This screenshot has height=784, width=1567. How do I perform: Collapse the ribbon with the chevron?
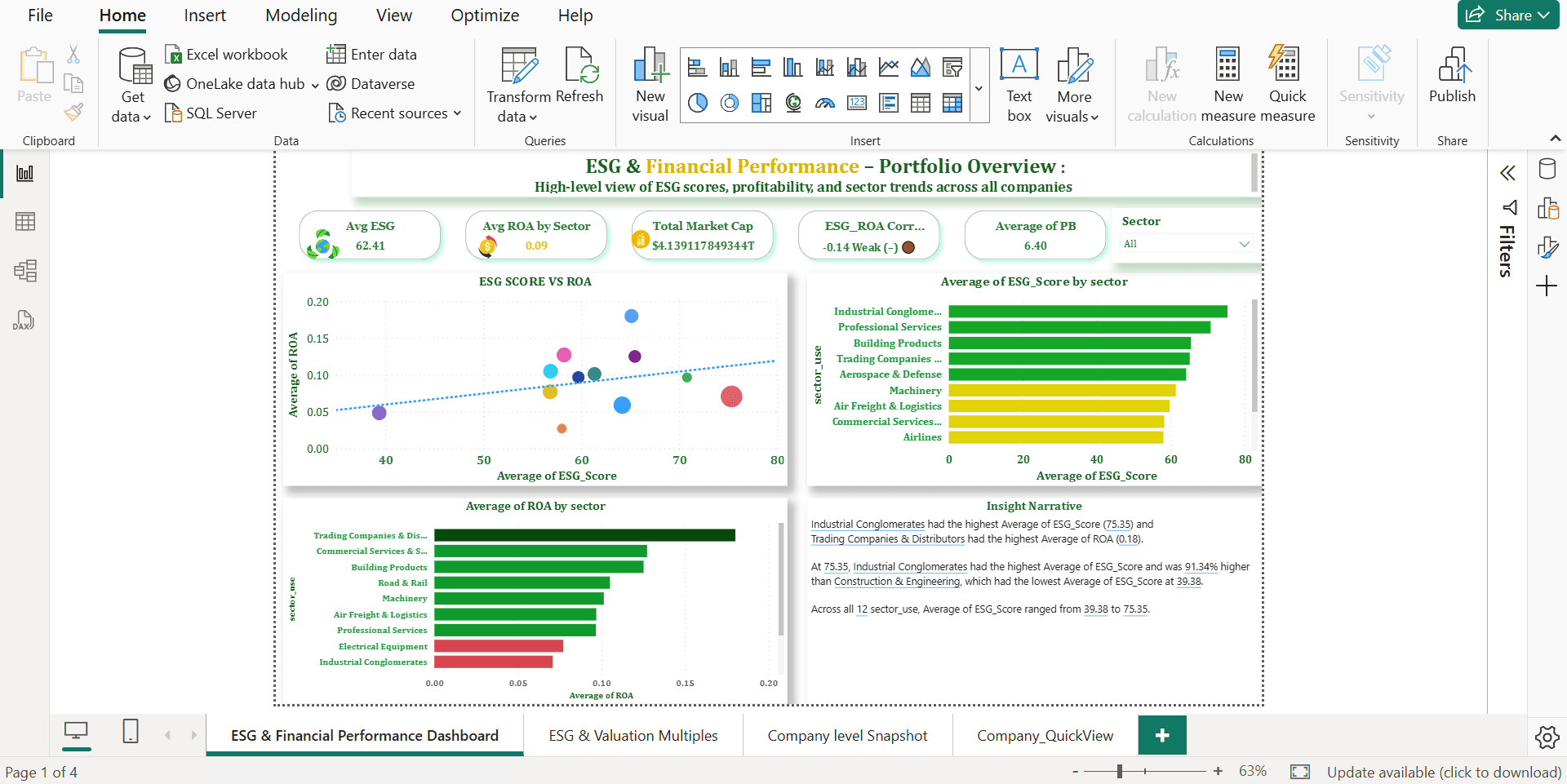1556,139
